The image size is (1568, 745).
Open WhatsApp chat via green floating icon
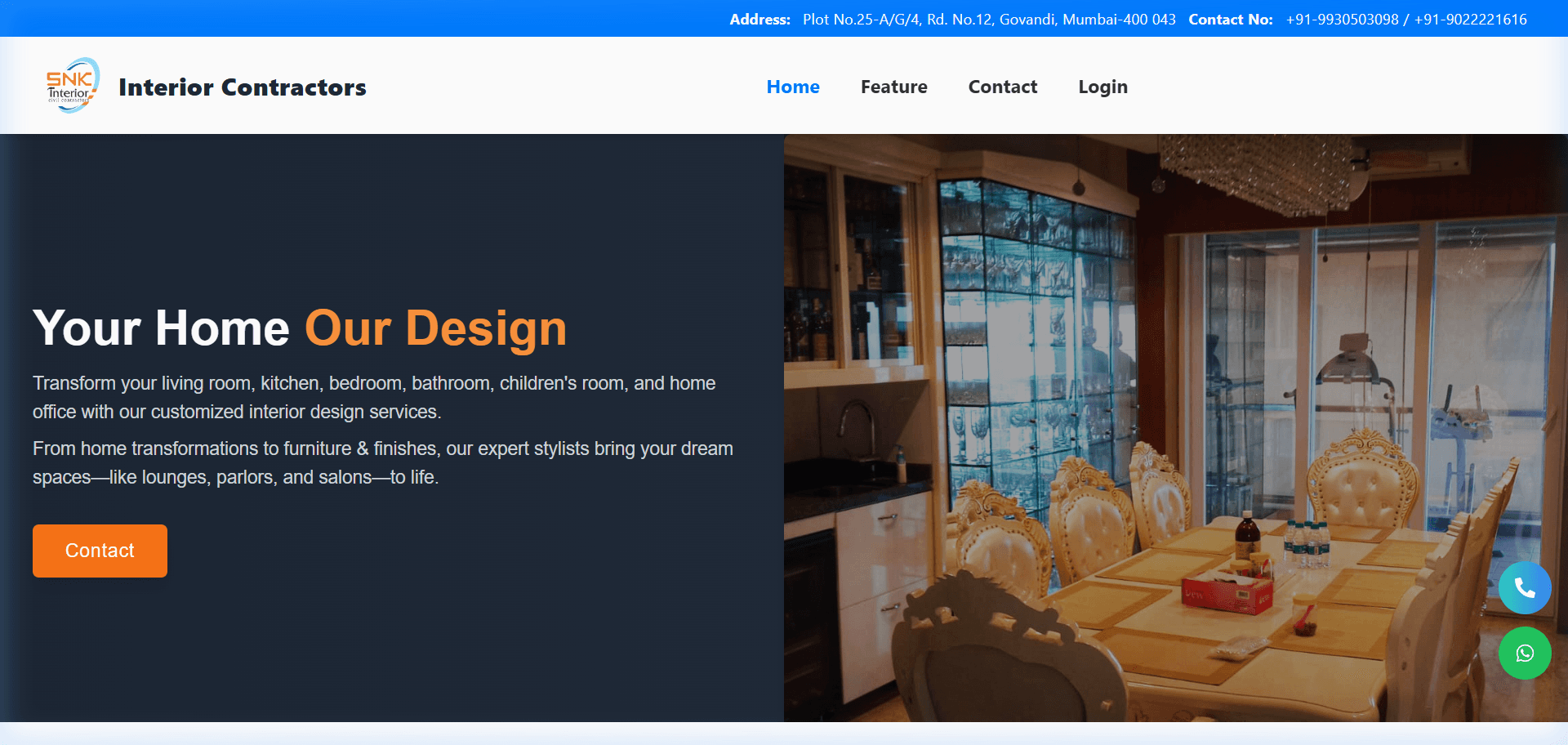coord(1525,653)
